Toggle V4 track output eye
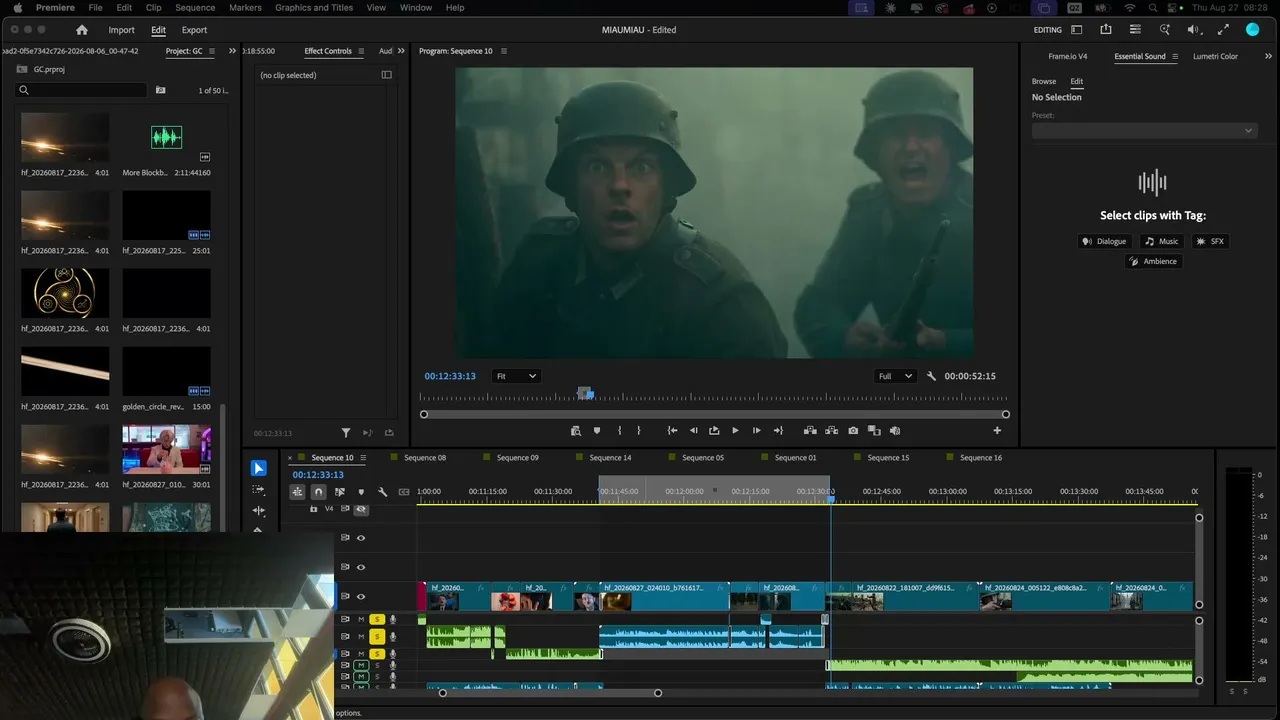The height and width of the screenshot is (720, 1280). pyautogui.click(x=361, y=509)
